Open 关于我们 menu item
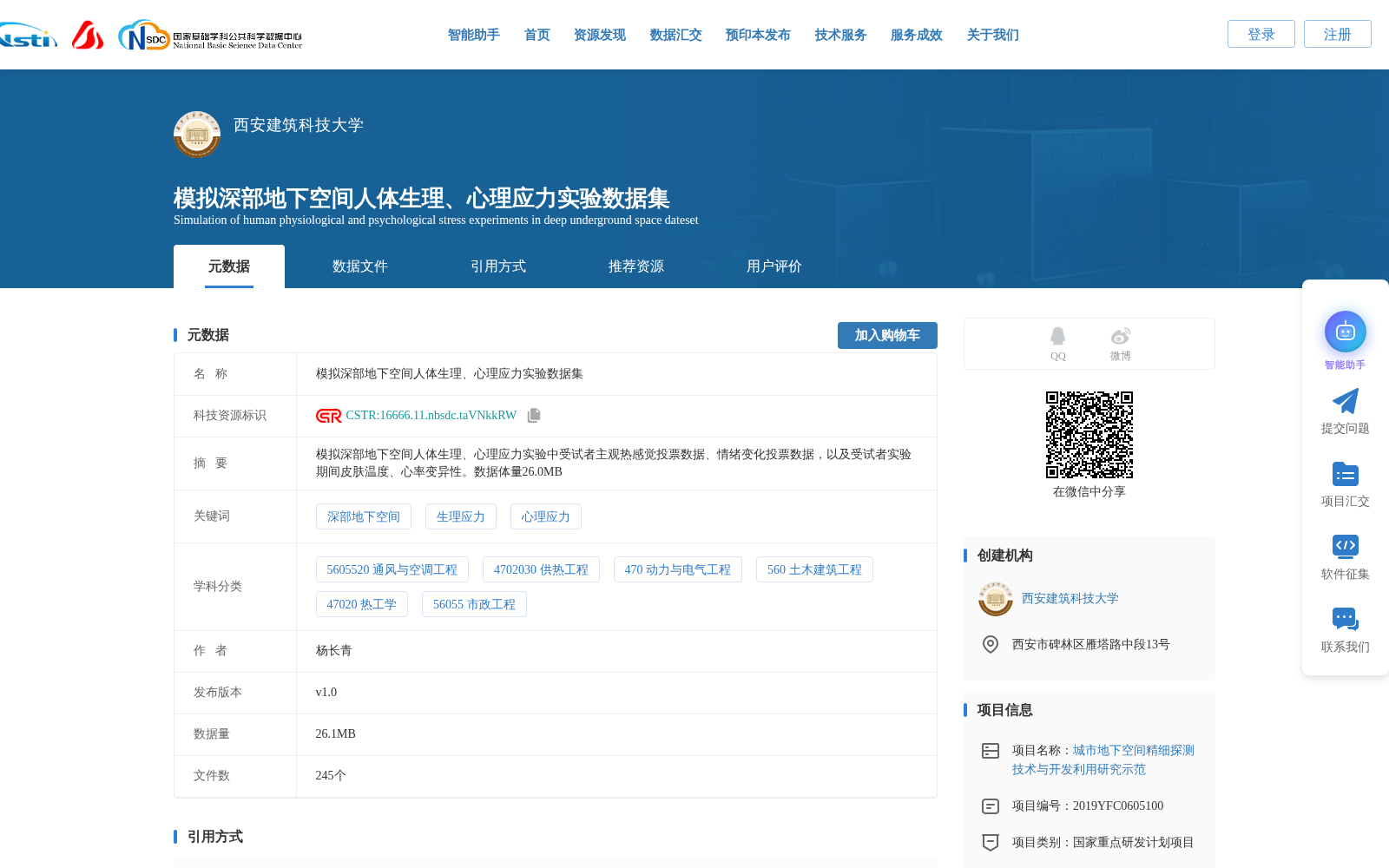The image size is (1389, 868). 993,35
